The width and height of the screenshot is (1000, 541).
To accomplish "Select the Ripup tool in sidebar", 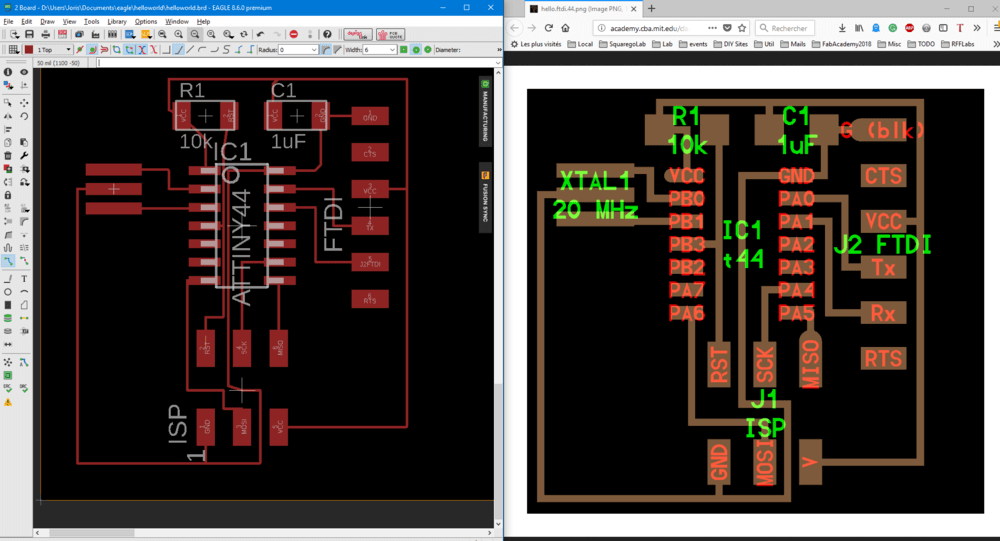I will [24, 261].
